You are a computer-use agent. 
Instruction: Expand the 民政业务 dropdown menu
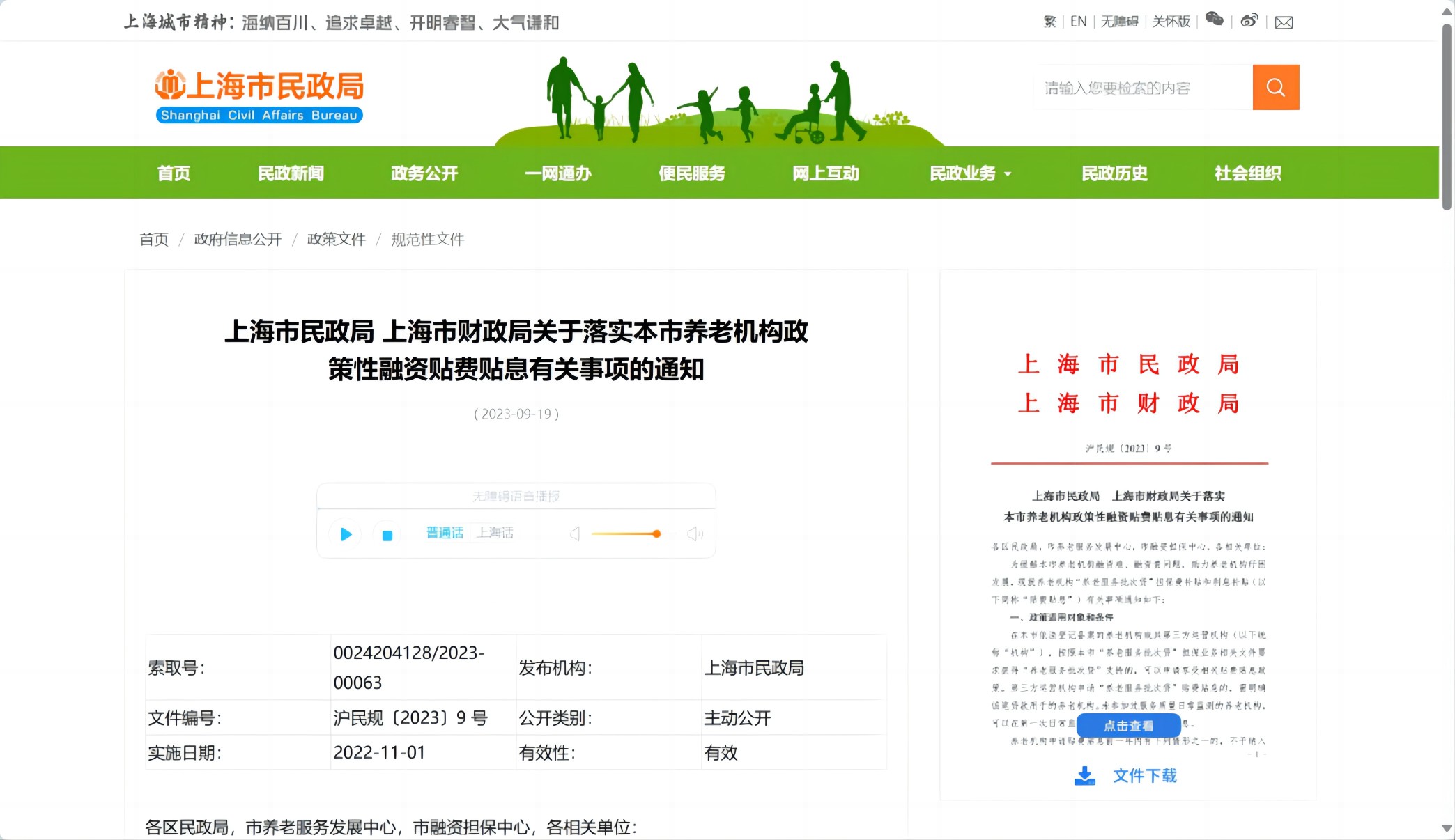[969, 173]
